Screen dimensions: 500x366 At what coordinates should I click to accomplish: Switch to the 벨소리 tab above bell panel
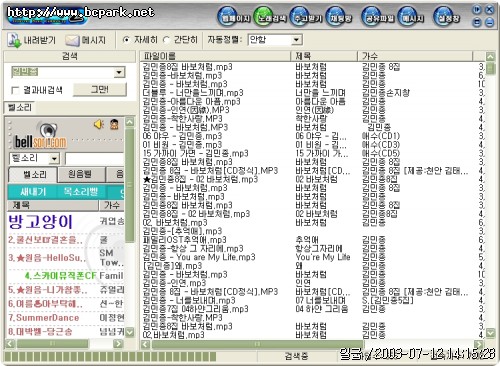(19, 107)
